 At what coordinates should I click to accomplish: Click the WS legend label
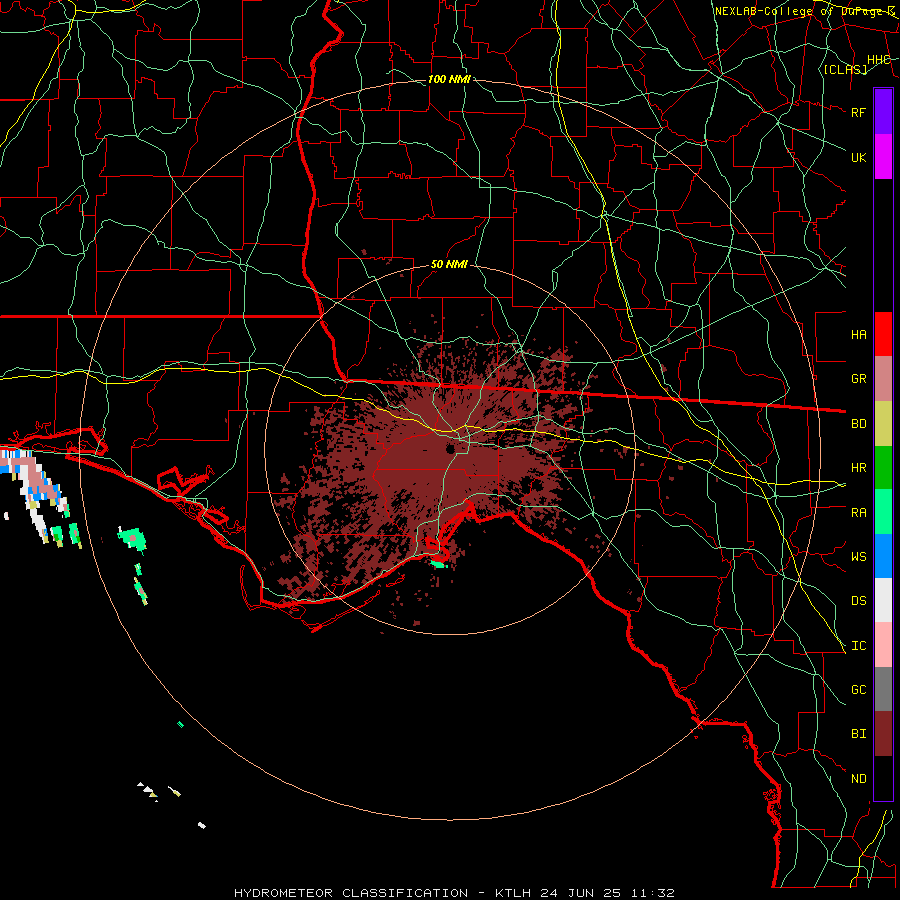tap(858, 557)
